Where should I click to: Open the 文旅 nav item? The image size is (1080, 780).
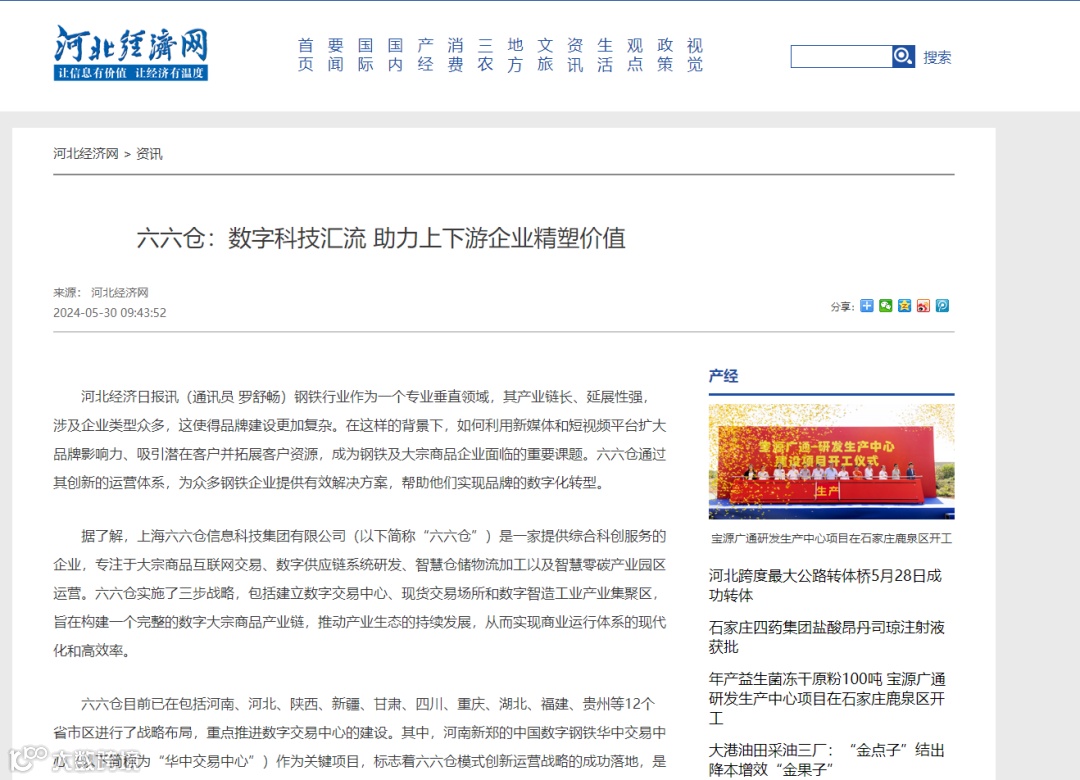tap(546, 55)
